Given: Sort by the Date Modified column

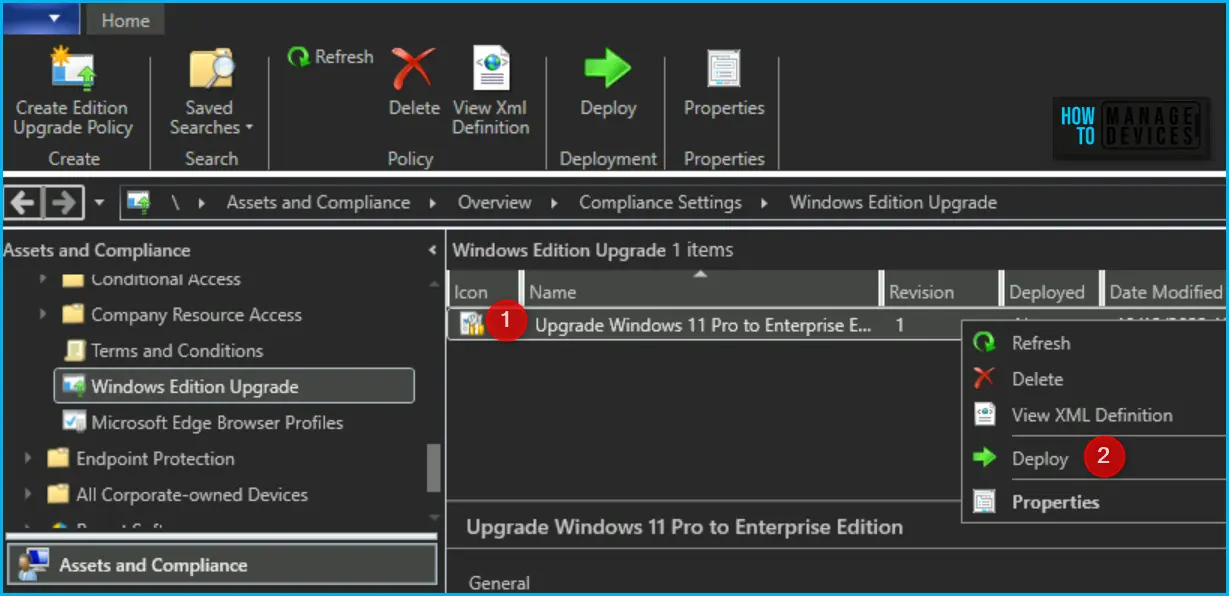Looking at the screenshot, I should coord(1165,292).
